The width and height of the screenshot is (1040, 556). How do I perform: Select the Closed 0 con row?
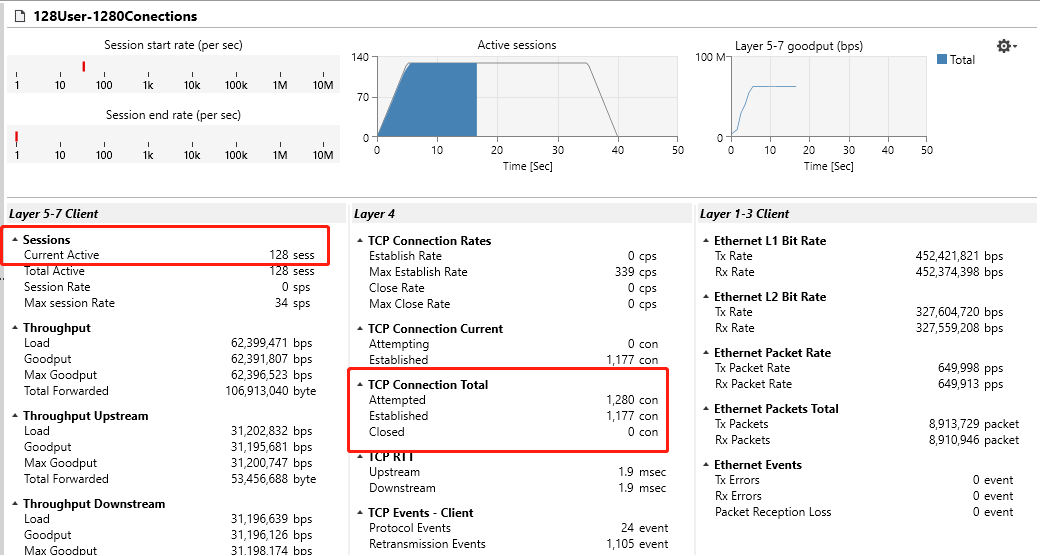(513, 432)
